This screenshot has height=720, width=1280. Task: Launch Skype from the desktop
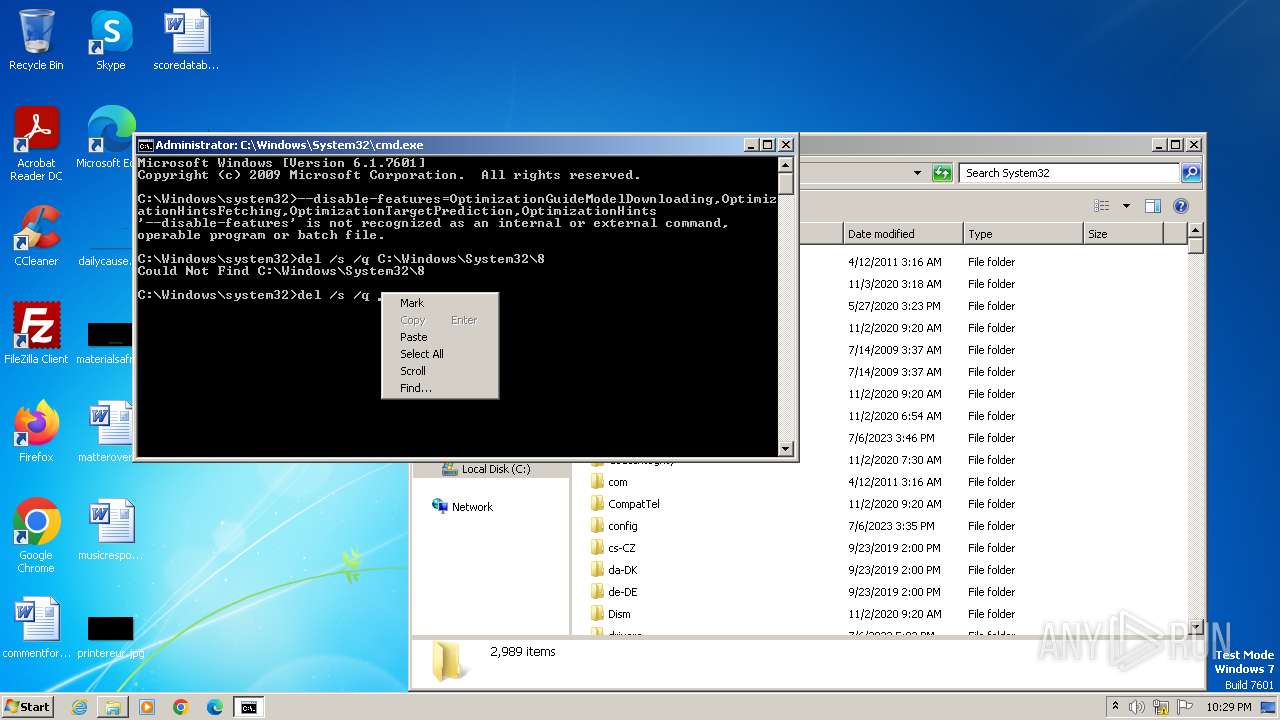click(x=110, y=40)
